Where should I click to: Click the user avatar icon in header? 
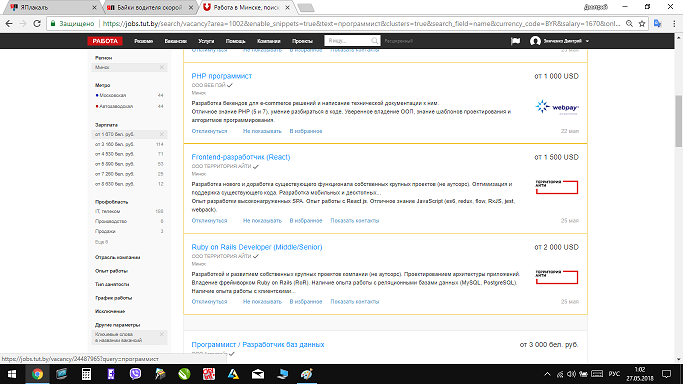[x=535, y=40]
